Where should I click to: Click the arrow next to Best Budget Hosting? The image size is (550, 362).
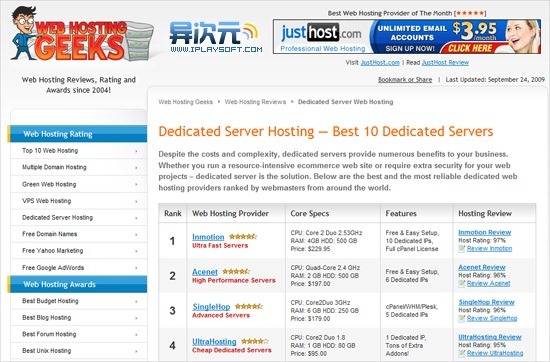pyautogui.click(x=136, y=302)
